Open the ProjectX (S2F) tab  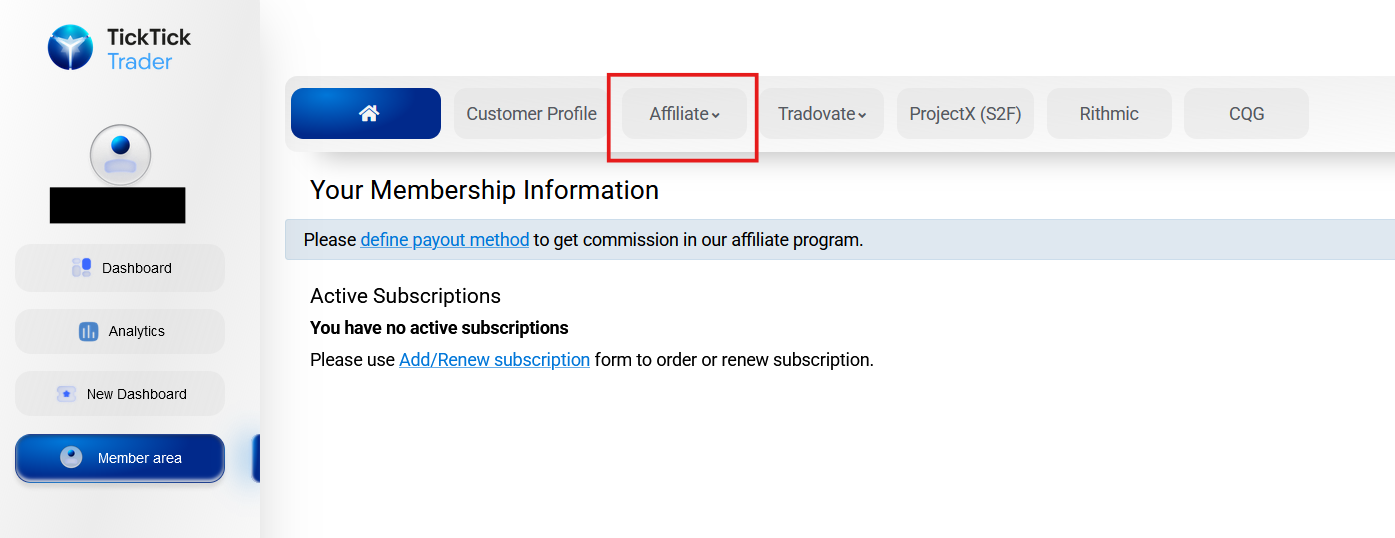(x=965, y=114)
